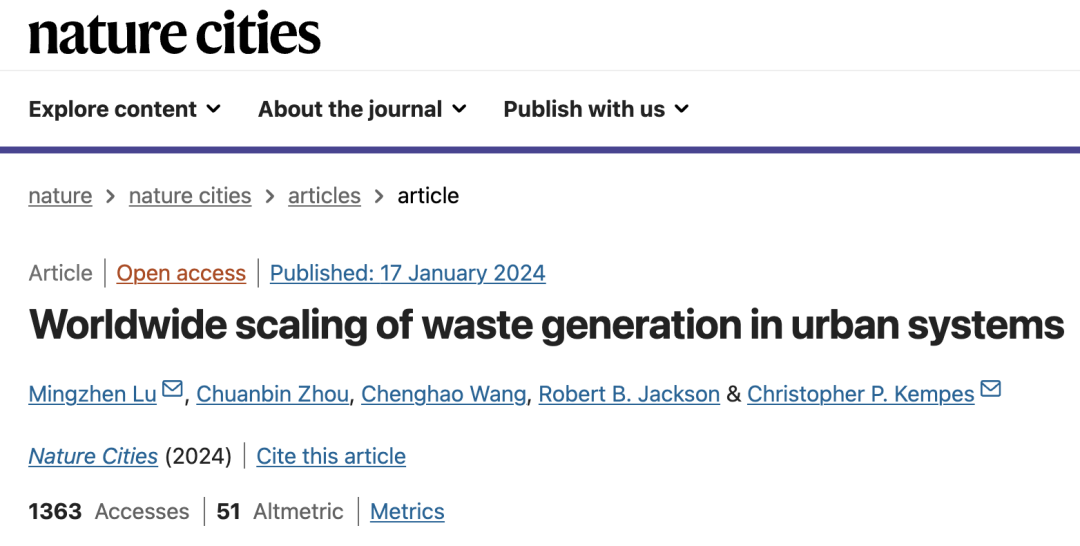Open author Mingzhen Lu's profile
1080x546 pixels.
[x=92, y=394]
